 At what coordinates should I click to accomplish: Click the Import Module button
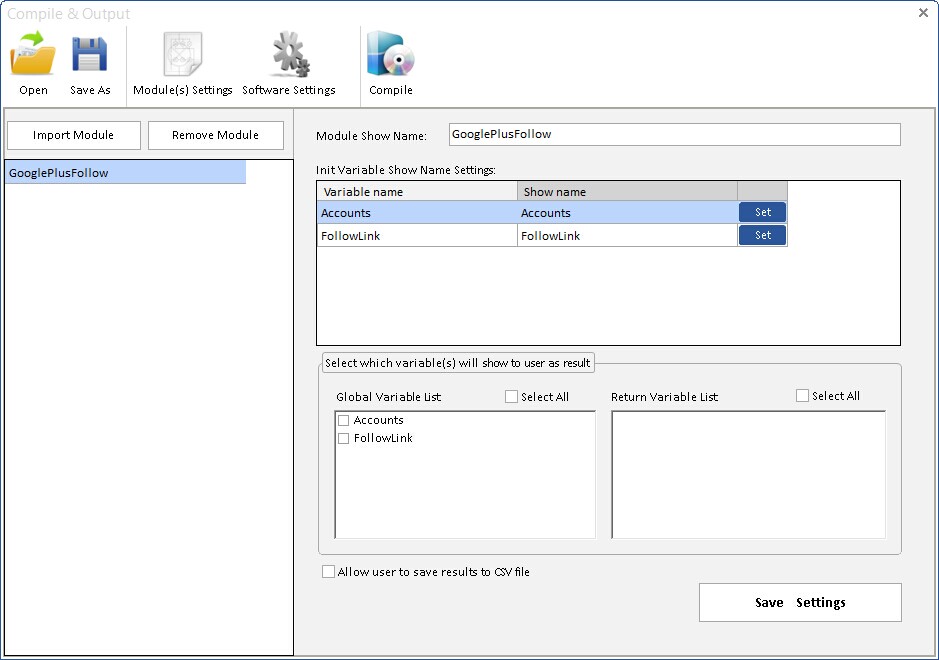point(73,135)
